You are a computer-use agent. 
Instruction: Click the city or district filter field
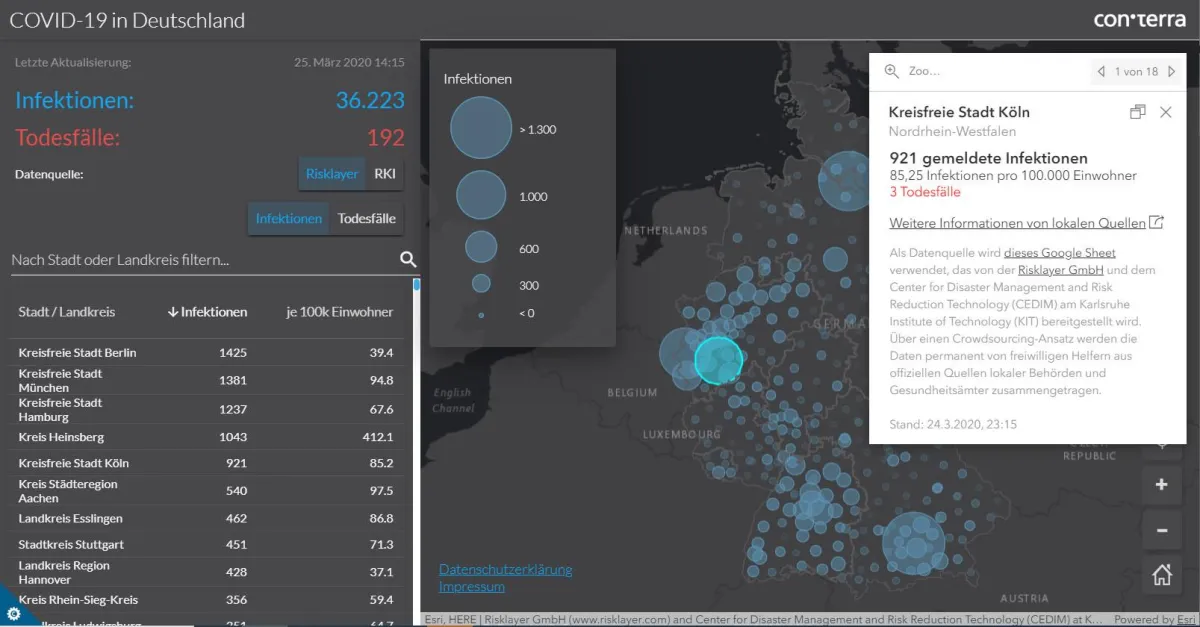coord(200,260)
